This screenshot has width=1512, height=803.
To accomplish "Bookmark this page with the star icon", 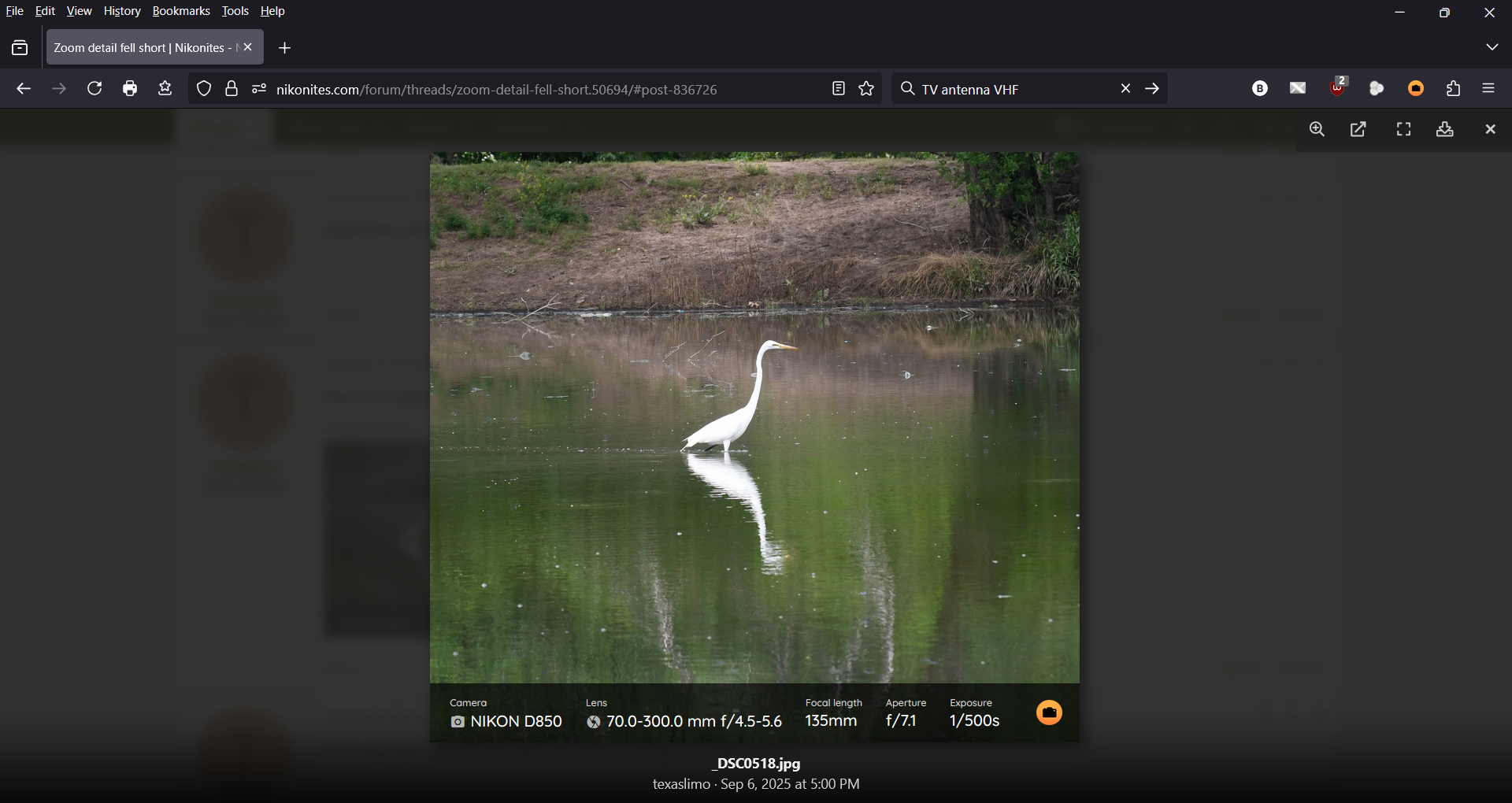I will 867,89.
